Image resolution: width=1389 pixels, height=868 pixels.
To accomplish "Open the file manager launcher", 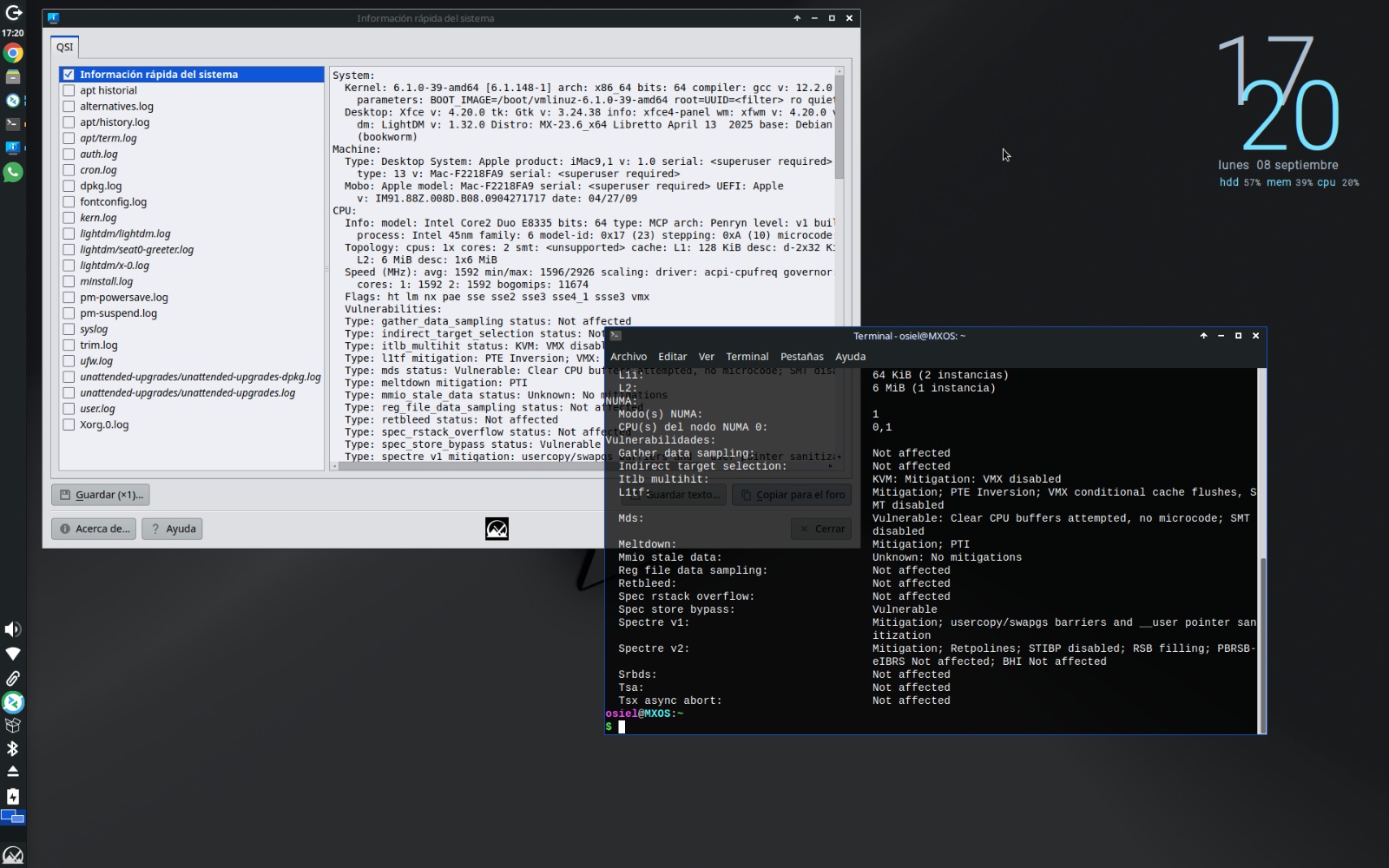I will tap(13, 77).
